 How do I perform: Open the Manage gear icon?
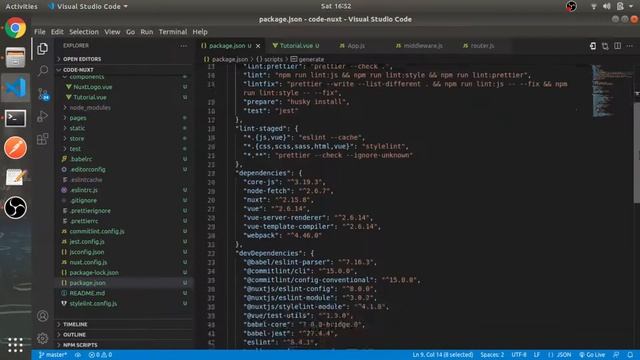(42, 338)
